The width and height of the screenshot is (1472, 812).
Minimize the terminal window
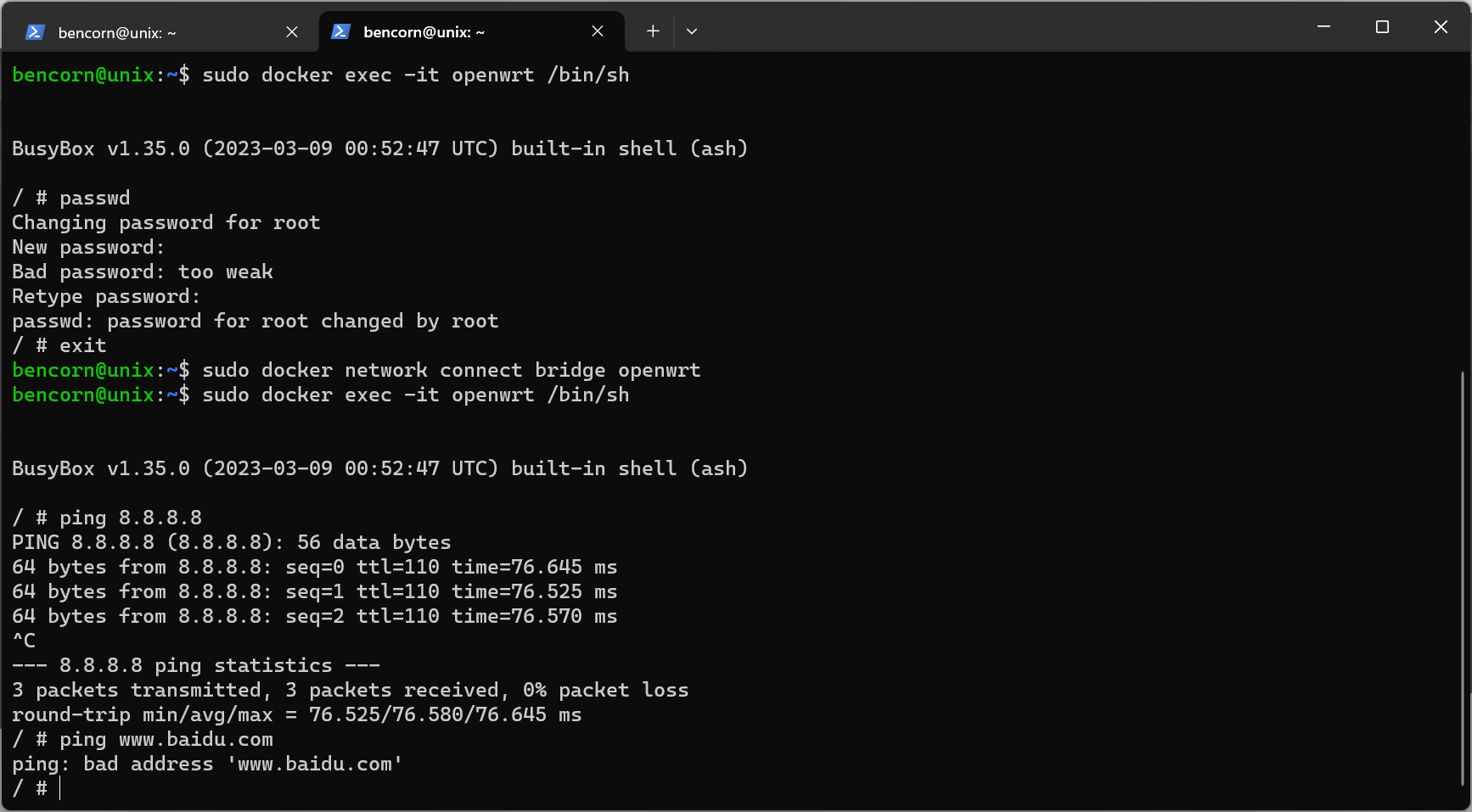(1323, 26)
